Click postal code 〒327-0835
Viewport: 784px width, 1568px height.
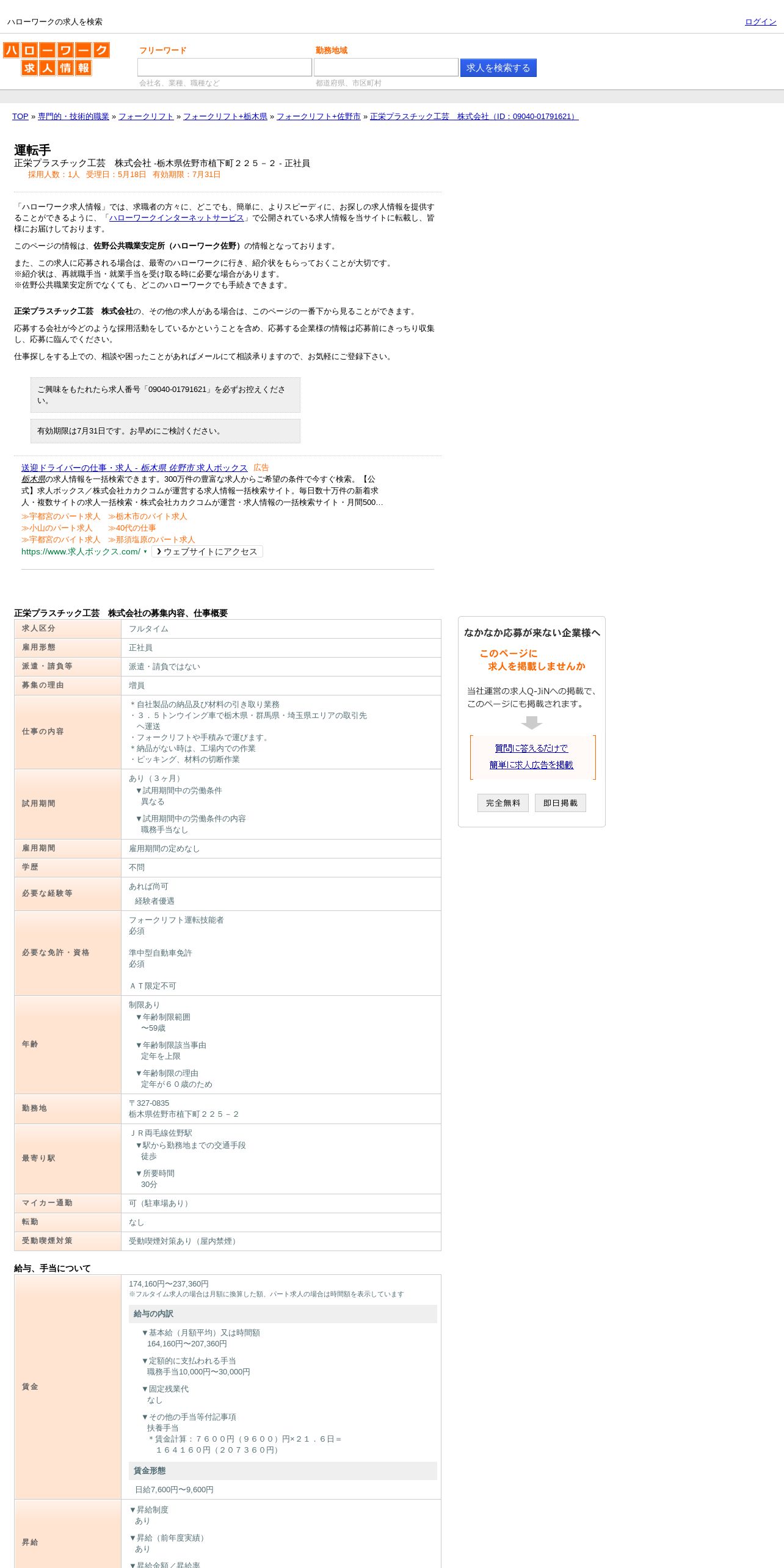tap(149, 1103)
